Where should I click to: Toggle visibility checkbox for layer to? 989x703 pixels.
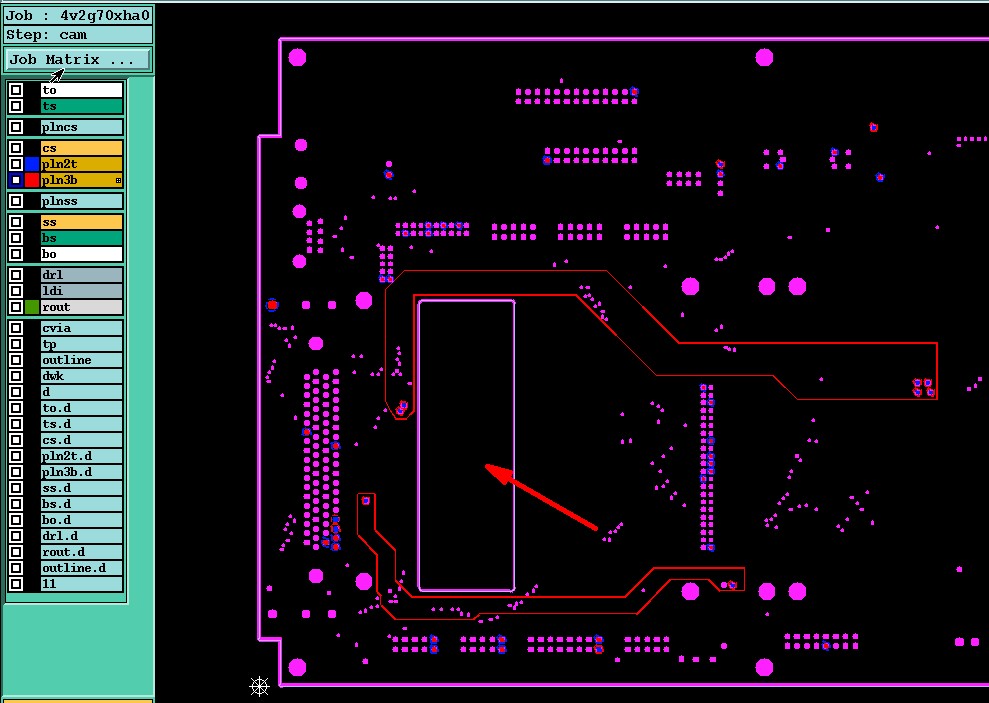point(16,90)
